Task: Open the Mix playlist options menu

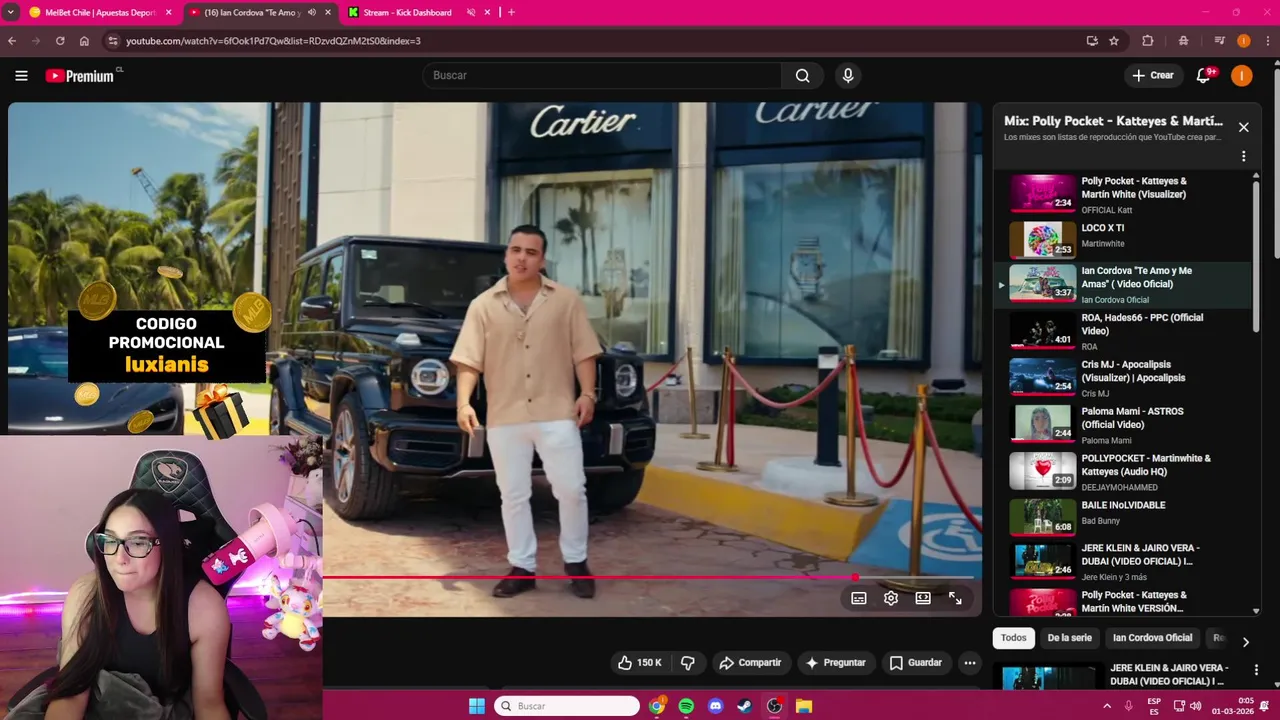Action: 1243,156
